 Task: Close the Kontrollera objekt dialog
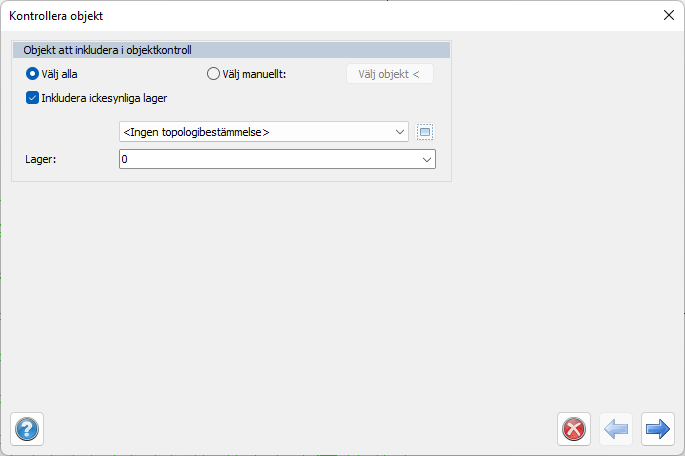click(668, 15)
